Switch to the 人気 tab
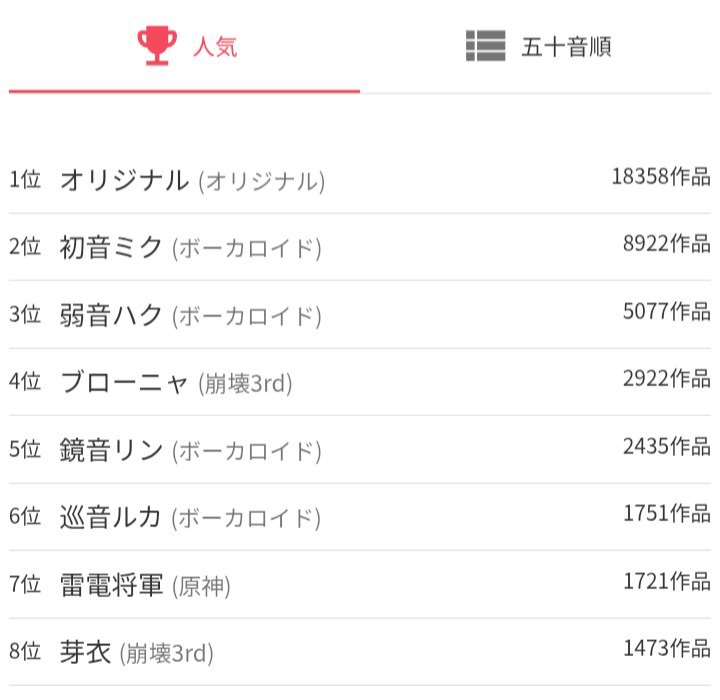This screenshot has width=720, height=700. click(x=214, y=47)
